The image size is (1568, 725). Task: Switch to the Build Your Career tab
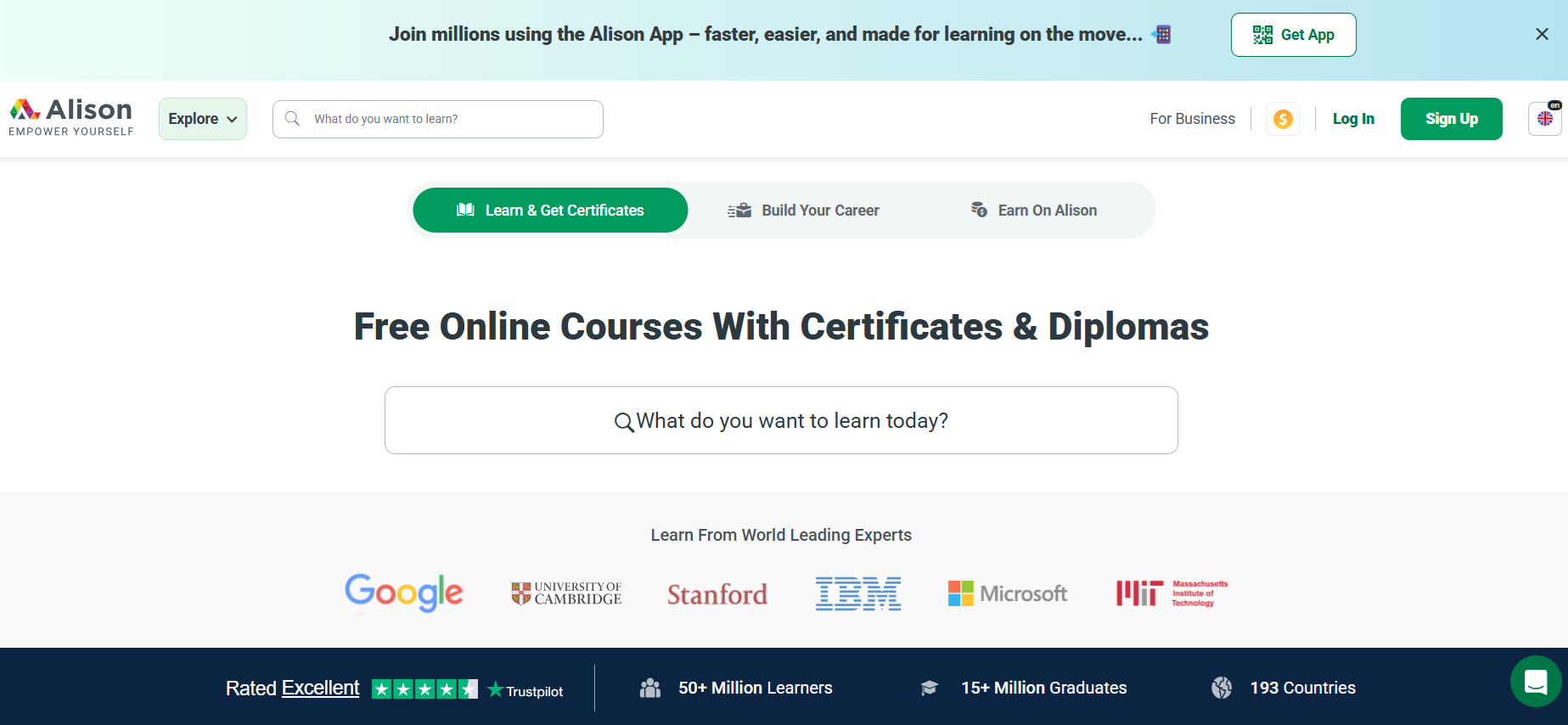point(803,211)
